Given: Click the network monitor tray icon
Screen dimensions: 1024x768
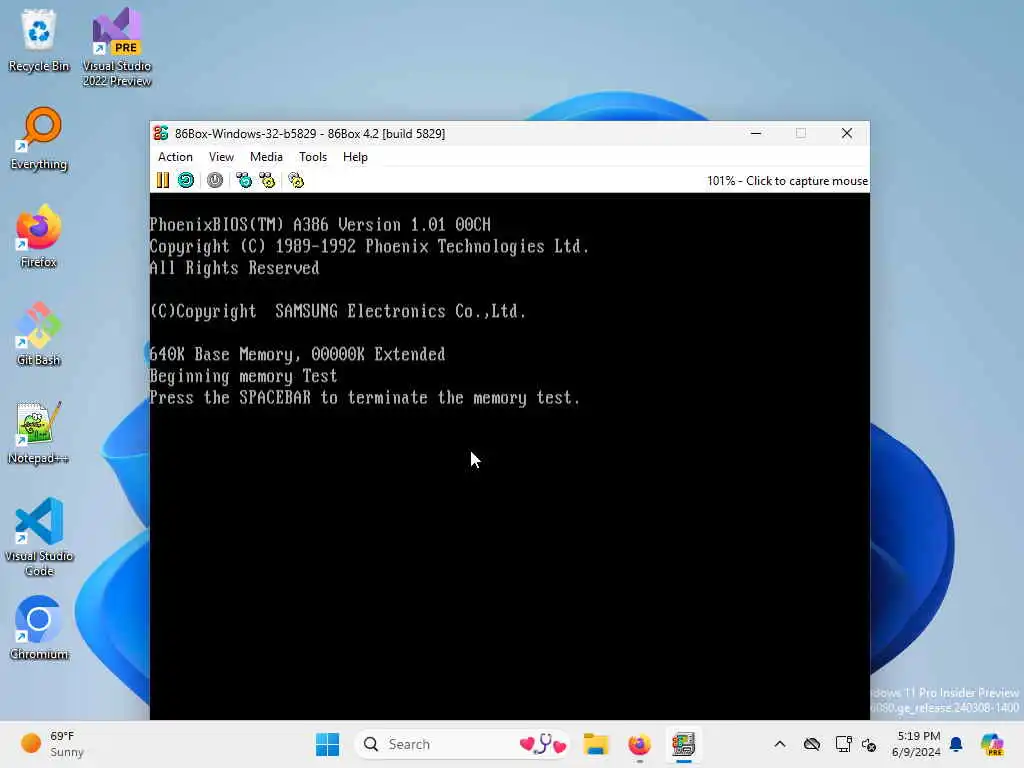Looking at the screenshot, I should (843, 744).
